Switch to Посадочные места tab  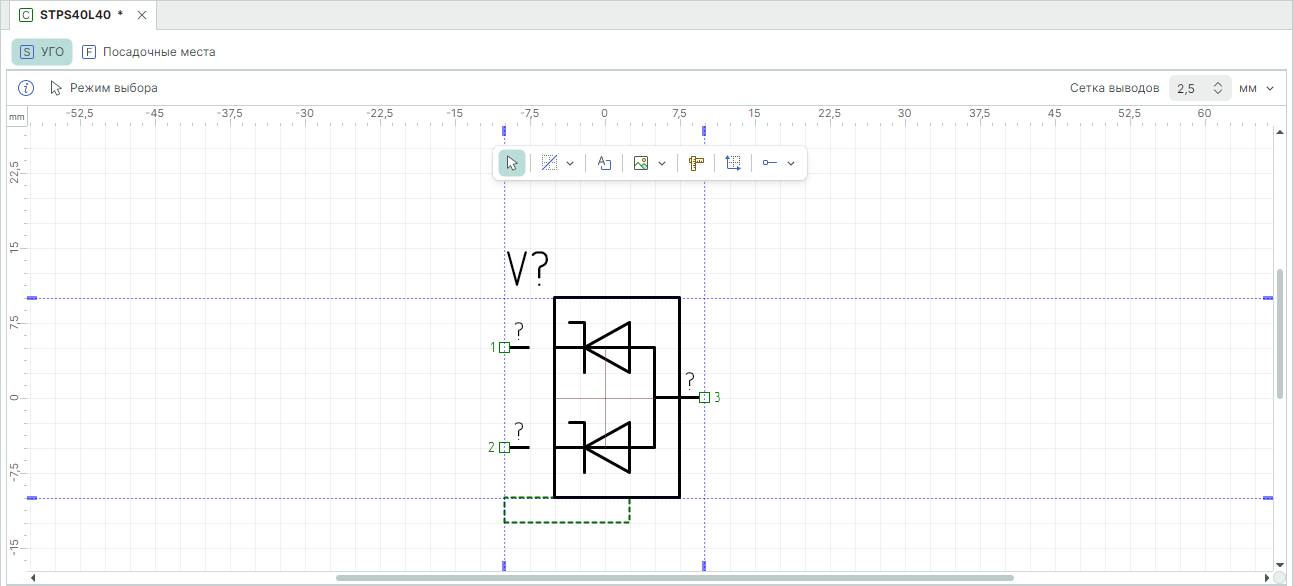point(149,52)
